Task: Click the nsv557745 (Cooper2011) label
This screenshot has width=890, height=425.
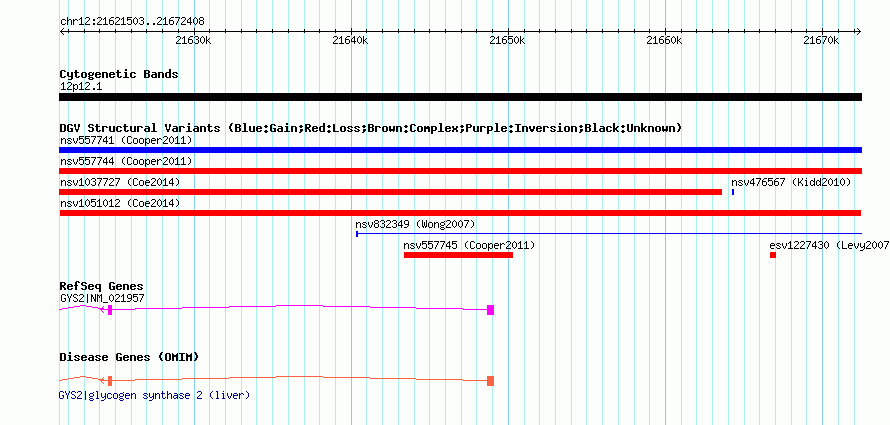Action: pos(469,246)
